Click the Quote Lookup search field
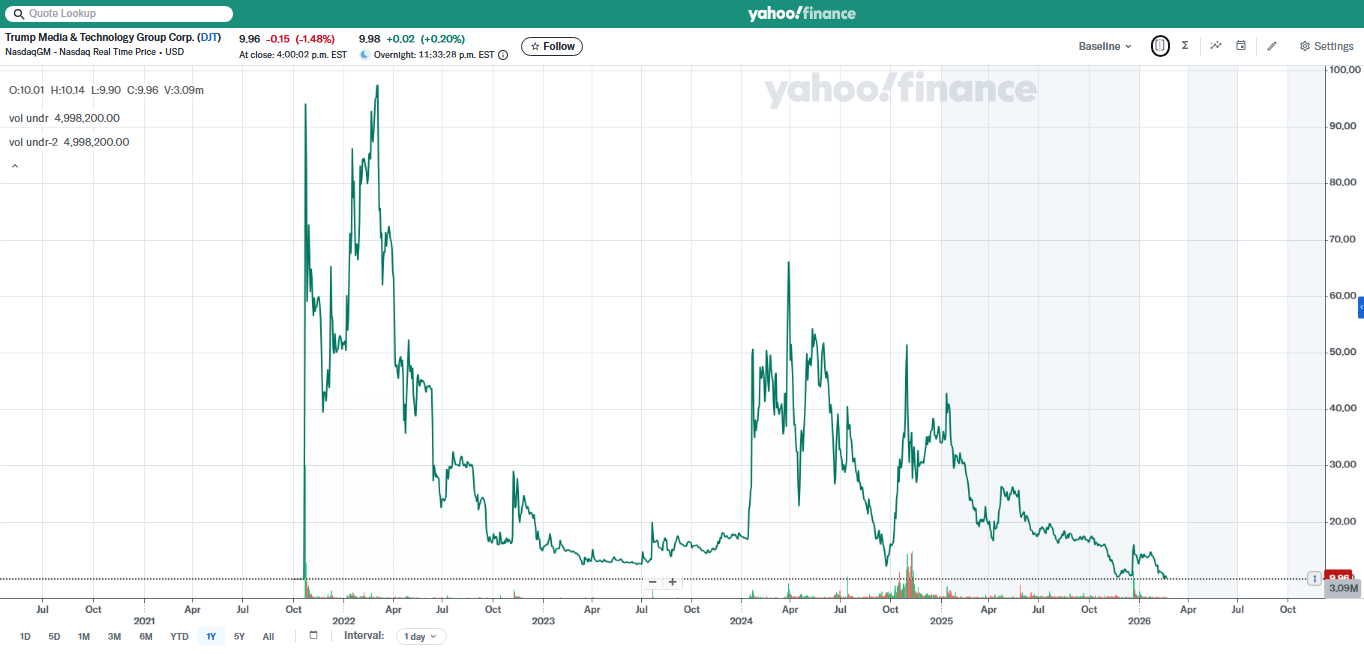Screen dimensions: 1364x659 (x=120, y=14)
